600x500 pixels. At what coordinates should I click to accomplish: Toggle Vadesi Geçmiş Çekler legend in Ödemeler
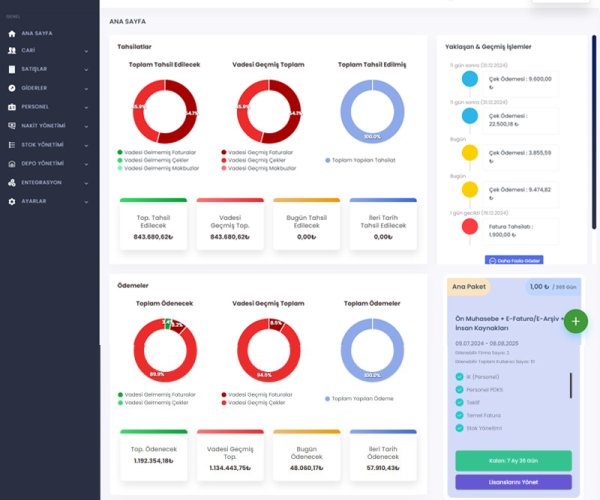[x=253, y=402]
